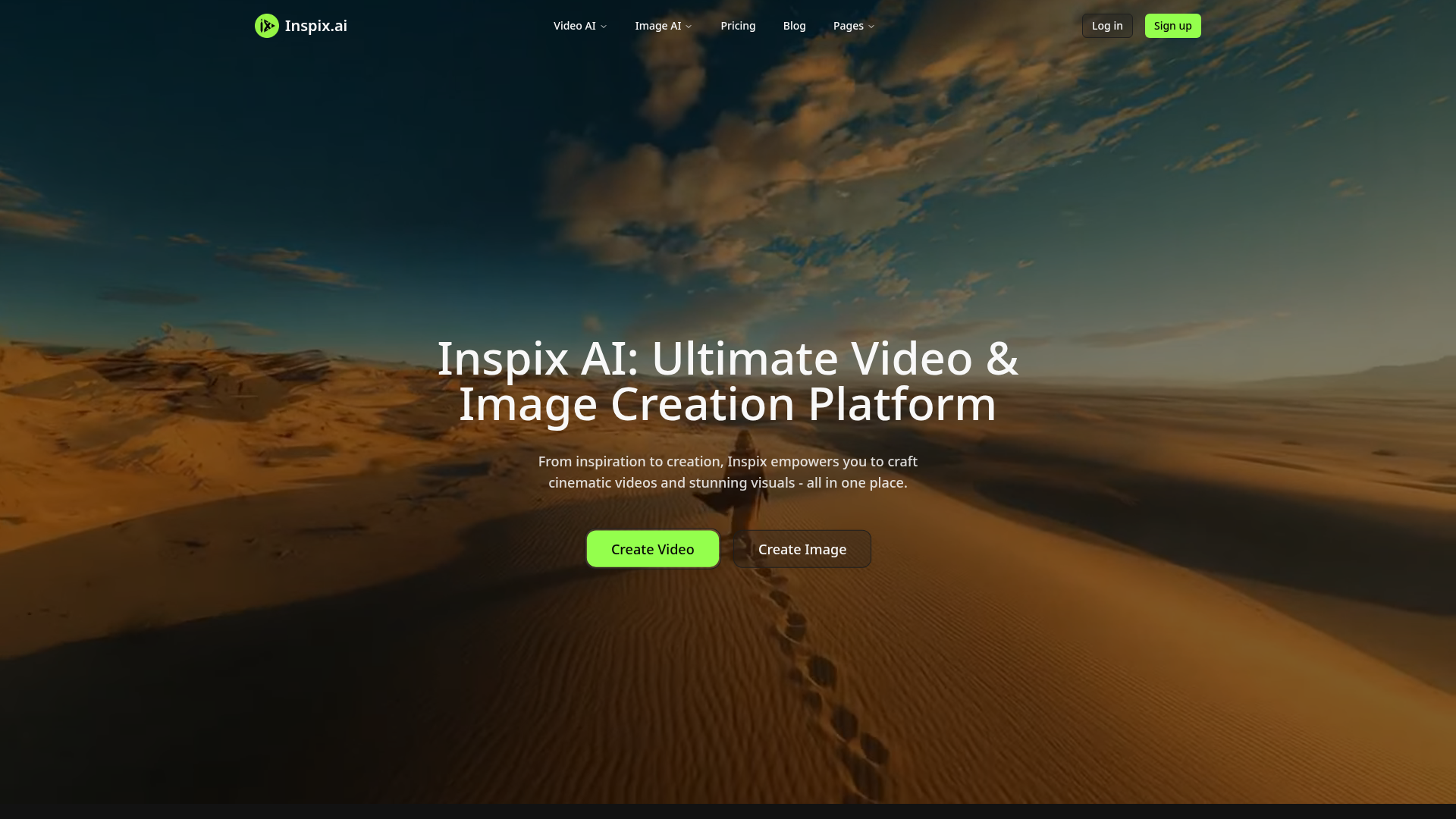Click the dark strip below the hero section
Image resolution: width=1456 pixels, height=819 pixels.
tap(728, 811)
